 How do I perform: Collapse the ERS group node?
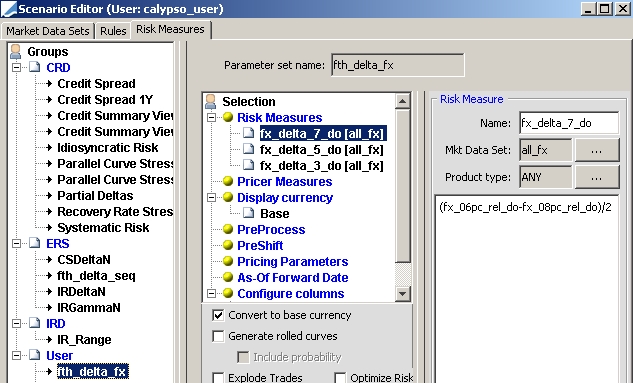coord(17,243)
